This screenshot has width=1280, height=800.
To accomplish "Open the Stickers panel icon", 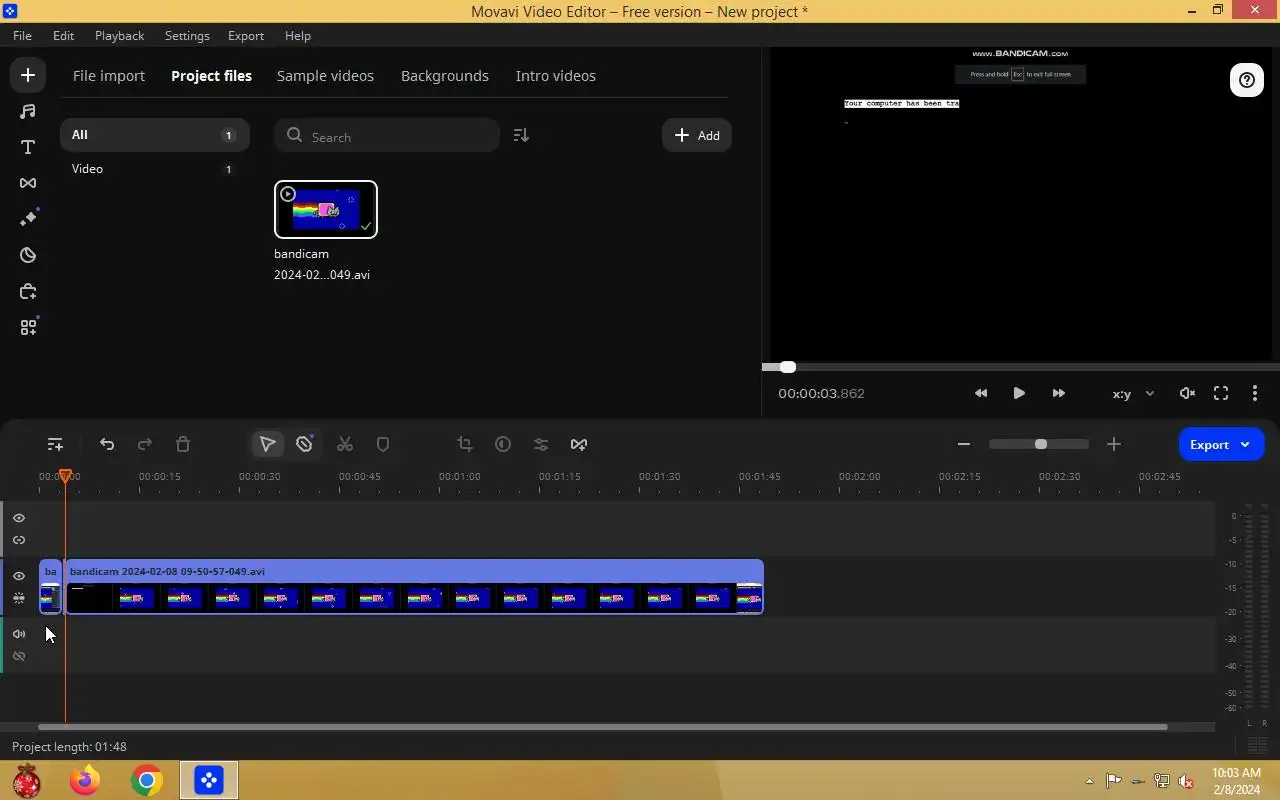I will tap(28, 255).
